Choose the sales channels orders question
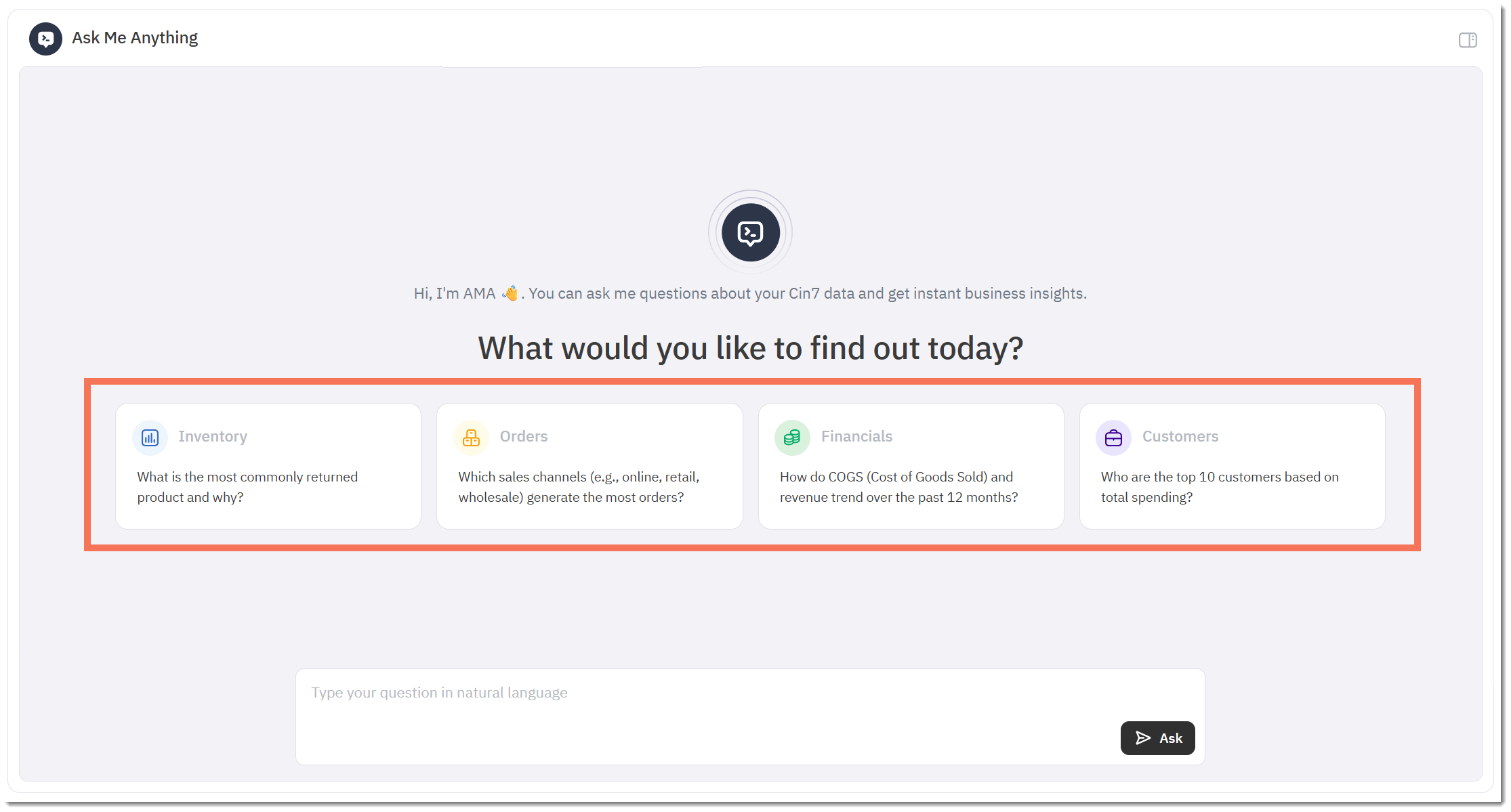Screen dimensions: 1511x812 [x=579, y=487]
